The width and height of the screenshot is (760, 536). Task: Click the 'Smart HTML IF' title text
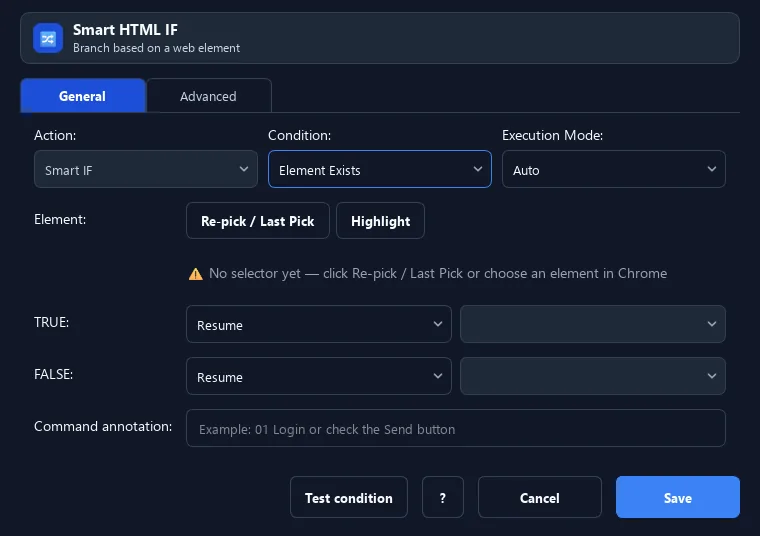click(x=125, y=30)
